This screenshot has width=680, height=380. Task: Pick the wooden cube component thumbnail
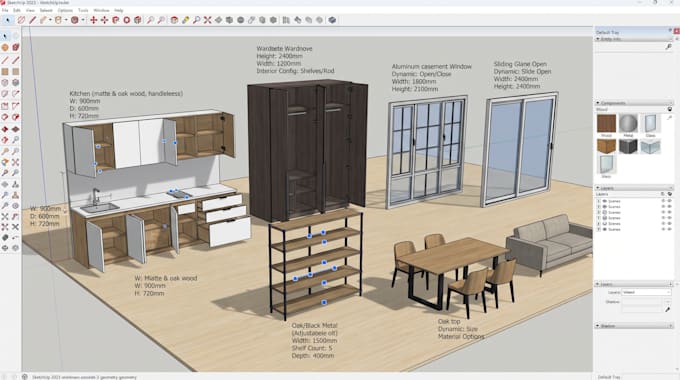[x=606, y=146]
